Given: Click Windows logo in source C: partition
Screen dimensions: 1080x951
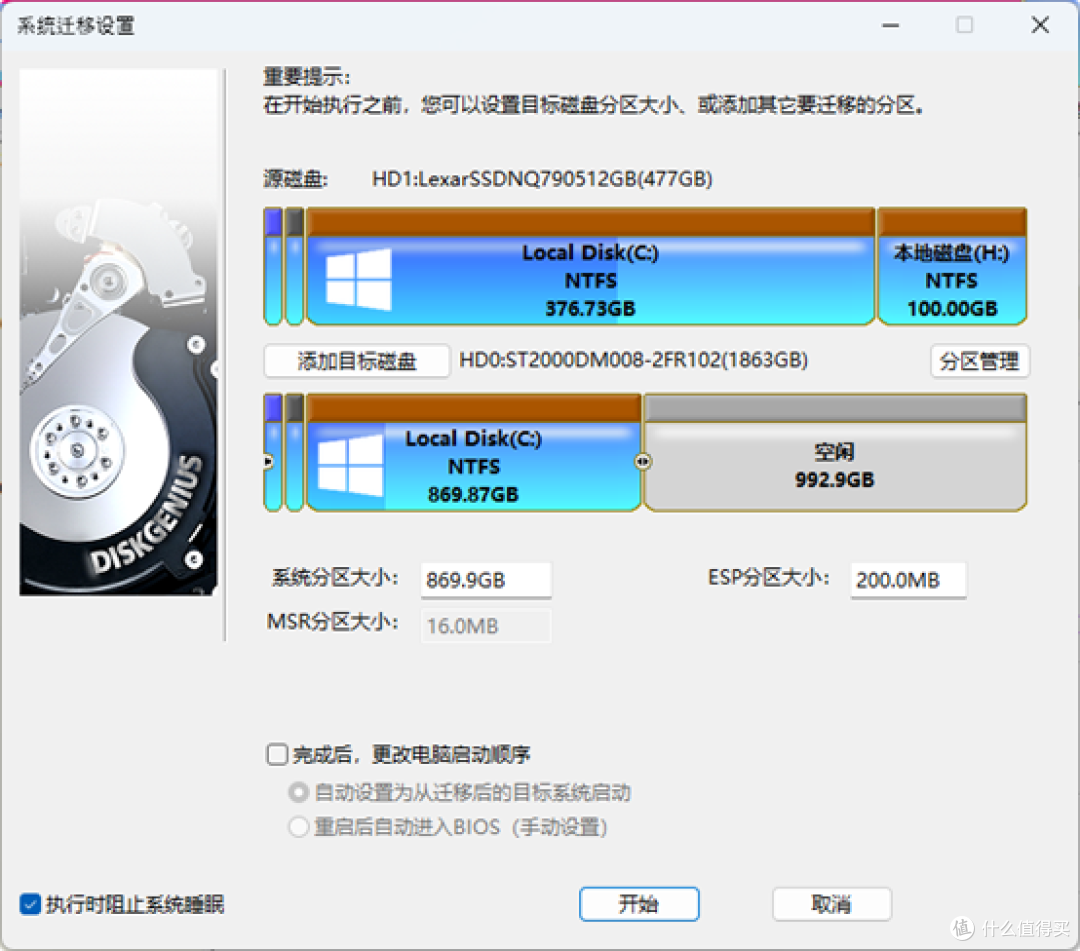Looking at the screenshot, I should (358, 280).
